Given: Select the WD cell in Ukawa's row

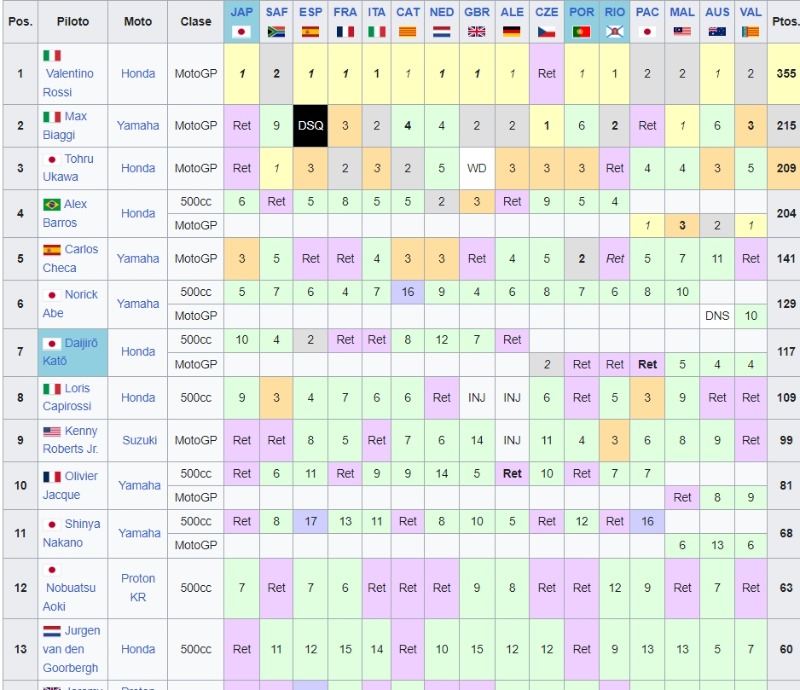Looking at the screenshot, I should point(477,168).
